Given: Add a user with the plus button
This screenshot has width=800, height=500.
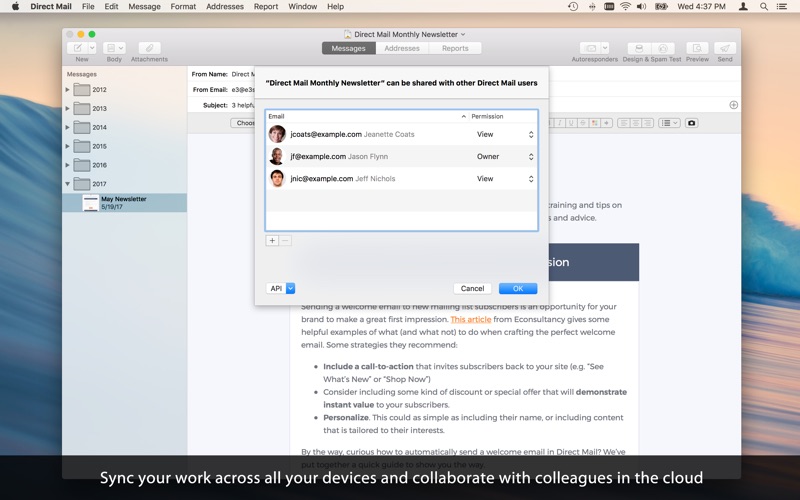Looking at the screenshot, I should (x=272, y=241).
